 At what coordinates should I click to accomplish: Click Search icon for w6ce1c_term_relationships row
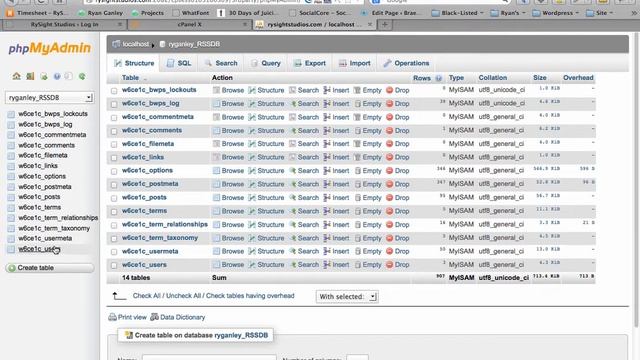click(x=293, y=224)
